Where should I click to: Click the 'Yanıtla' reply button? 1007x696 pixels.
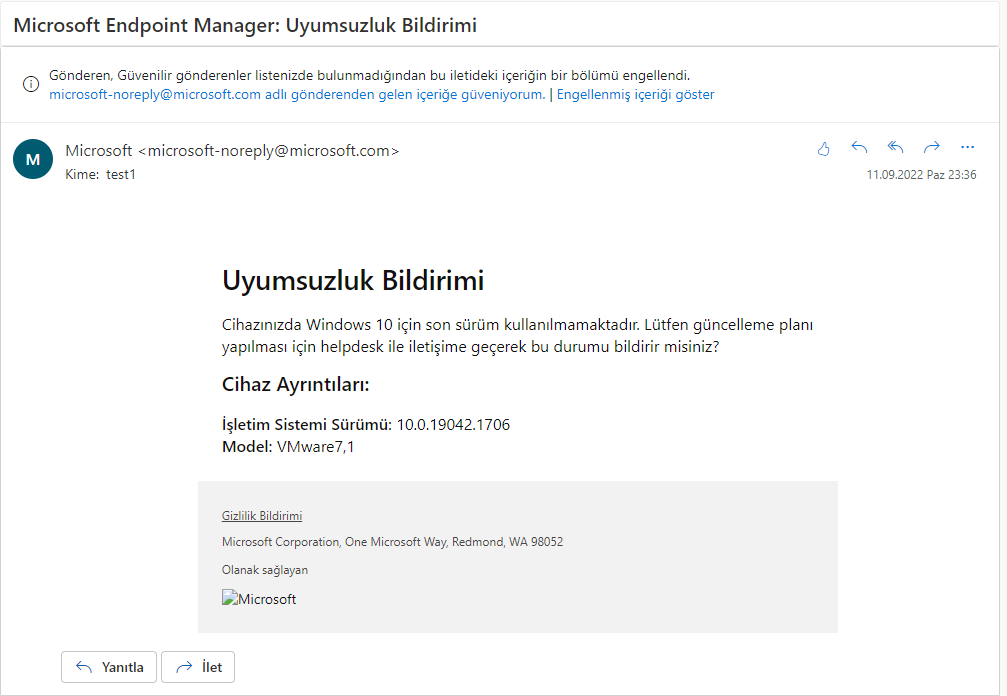coord(109,667)
